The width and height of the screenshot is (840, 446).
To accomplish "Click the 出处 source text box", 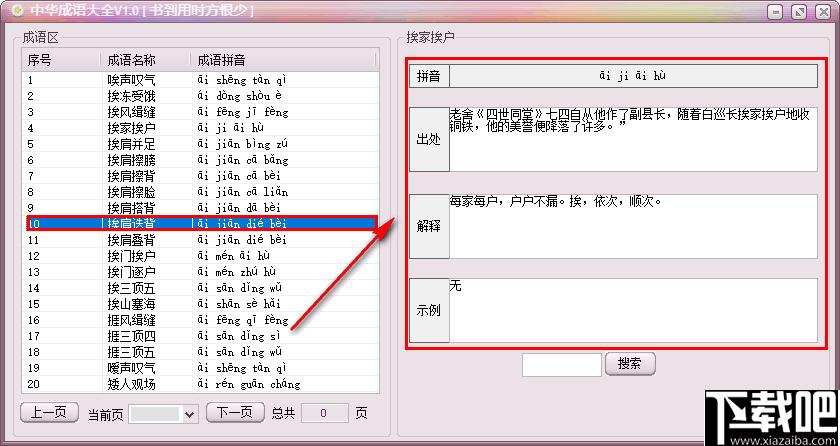I will click(x=633, y=139).
